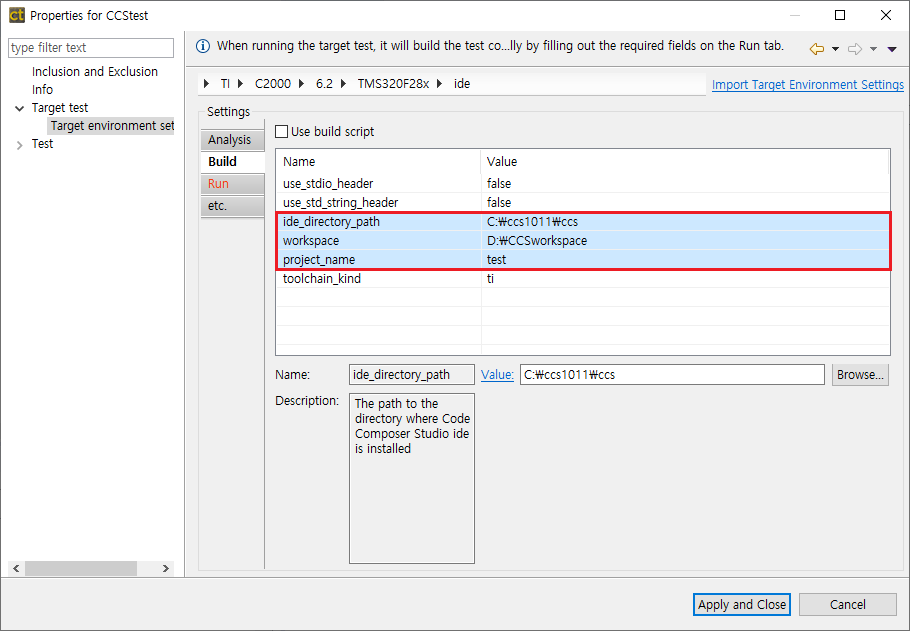Viewport: 910px width, 631px height.
Task: Click the left arrow on horizontal scrollbar
Action: click(15, 568)
